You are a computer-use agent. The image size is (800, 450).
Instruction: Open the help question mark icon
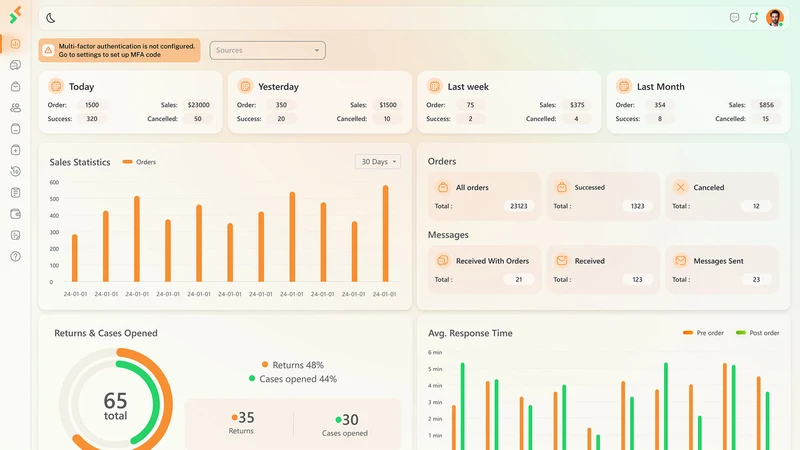15,256
